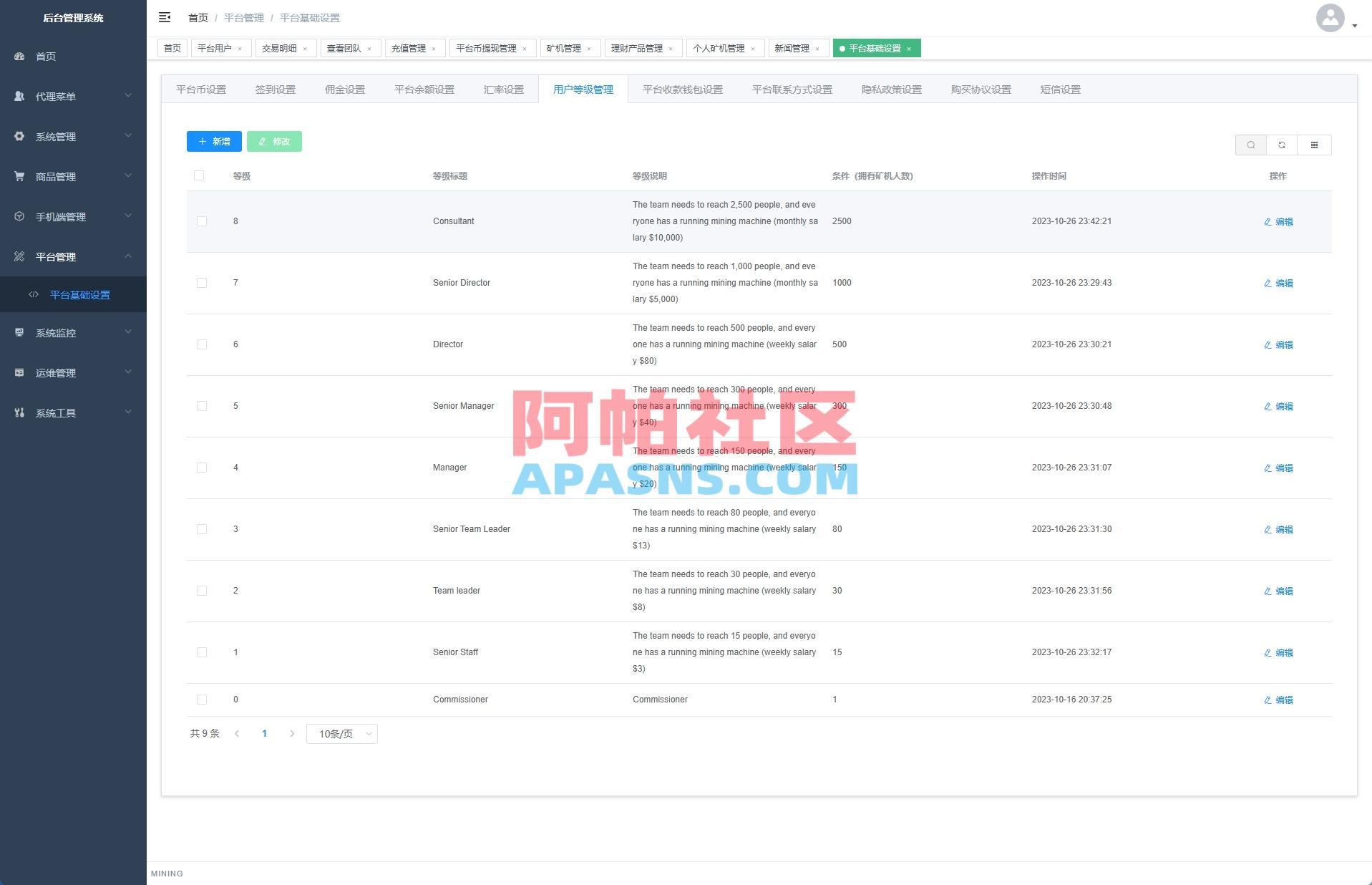Open the column display grid icon
The height and width of the screenshot is (885, 1372).
[x=1314, y=145]
